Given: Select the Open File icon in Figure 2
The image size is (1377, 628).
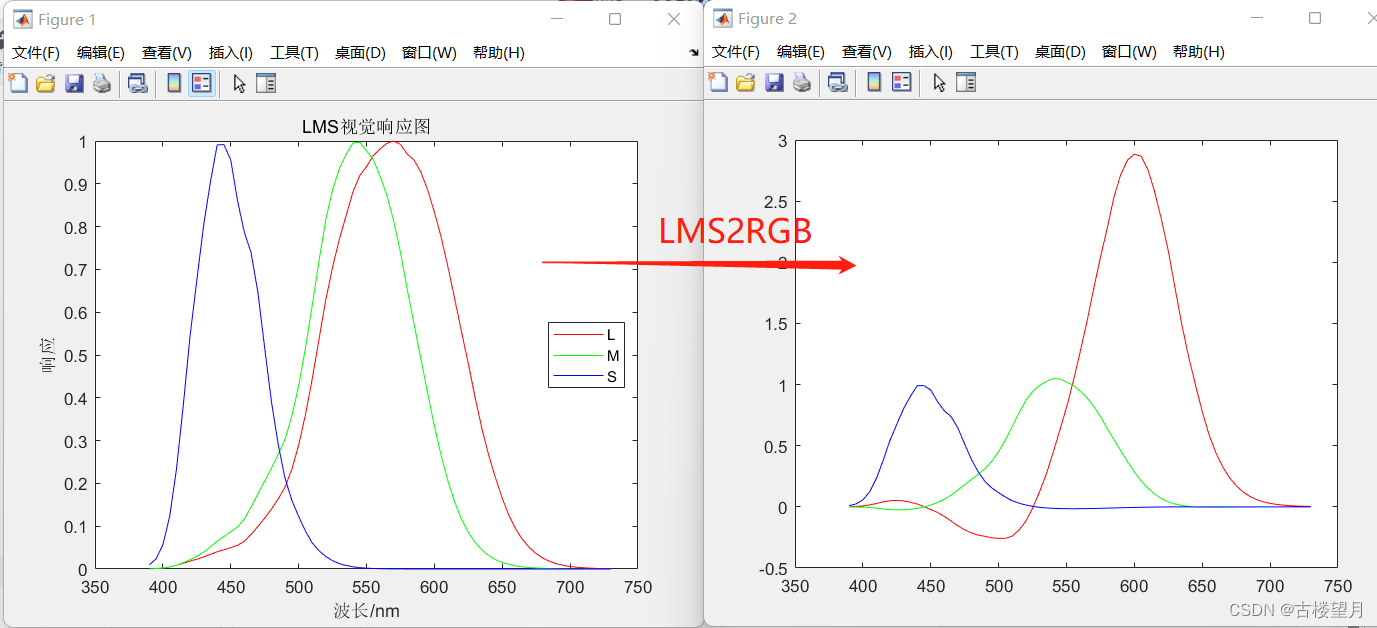Looking at the screenshot, I should click(x=745, y=83).
